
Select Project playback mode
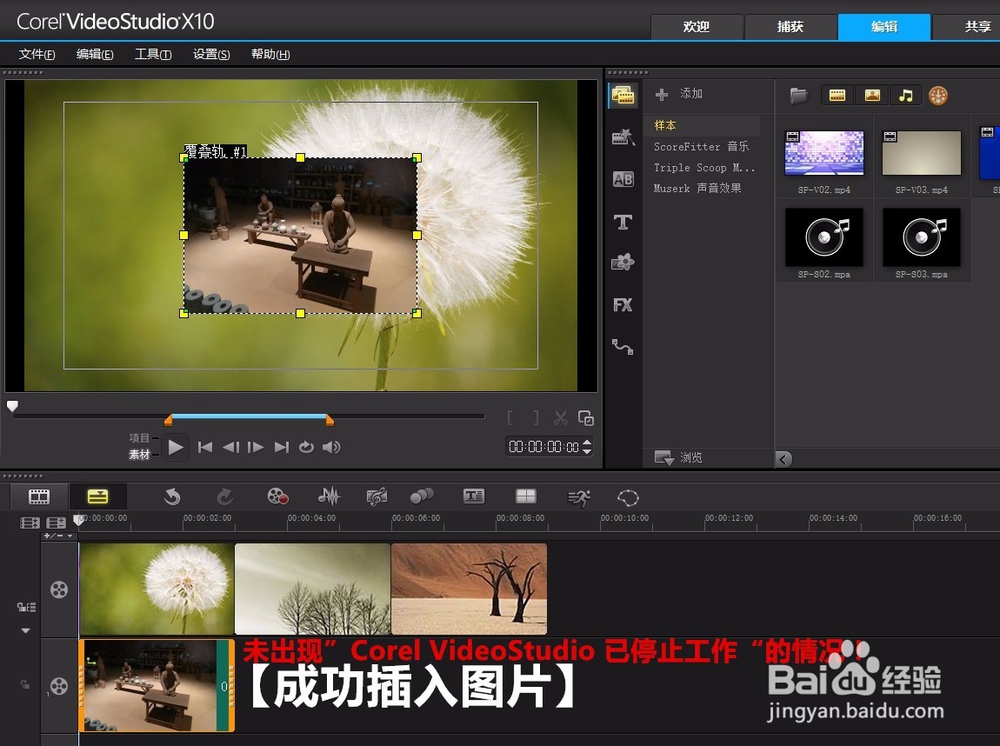click(x=139, y=438)
